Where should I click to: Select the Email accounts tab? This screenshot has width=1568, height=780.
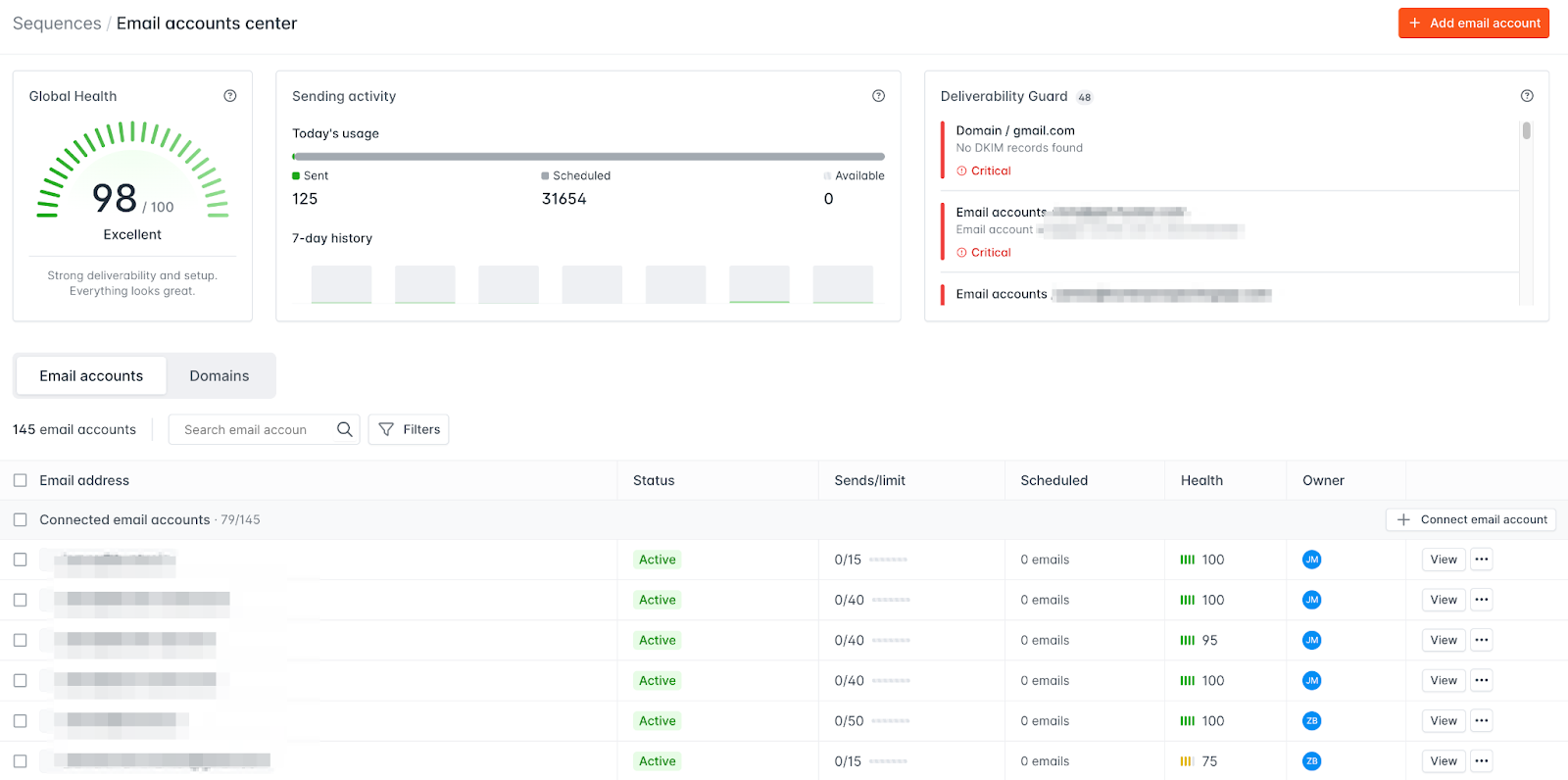click(x=91, y=376)
